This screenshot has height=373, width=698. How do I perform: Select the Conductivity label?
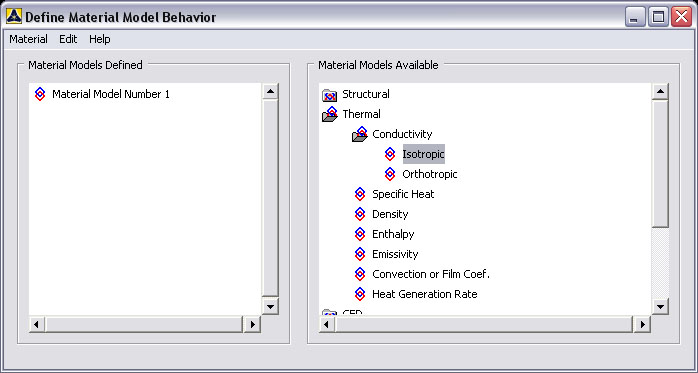tap(402, 134)
